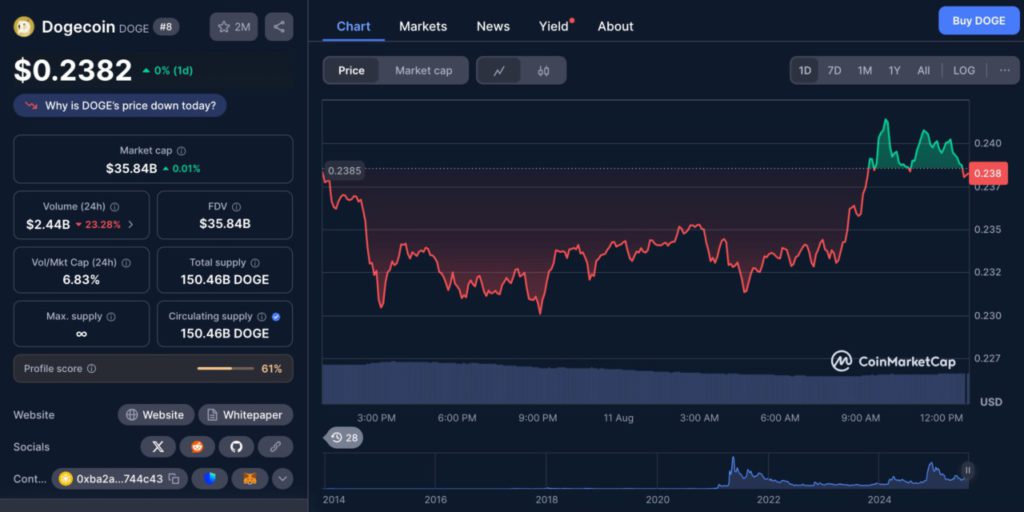
Task: Open chart more options ellipsis menu
Action: 1003,71
